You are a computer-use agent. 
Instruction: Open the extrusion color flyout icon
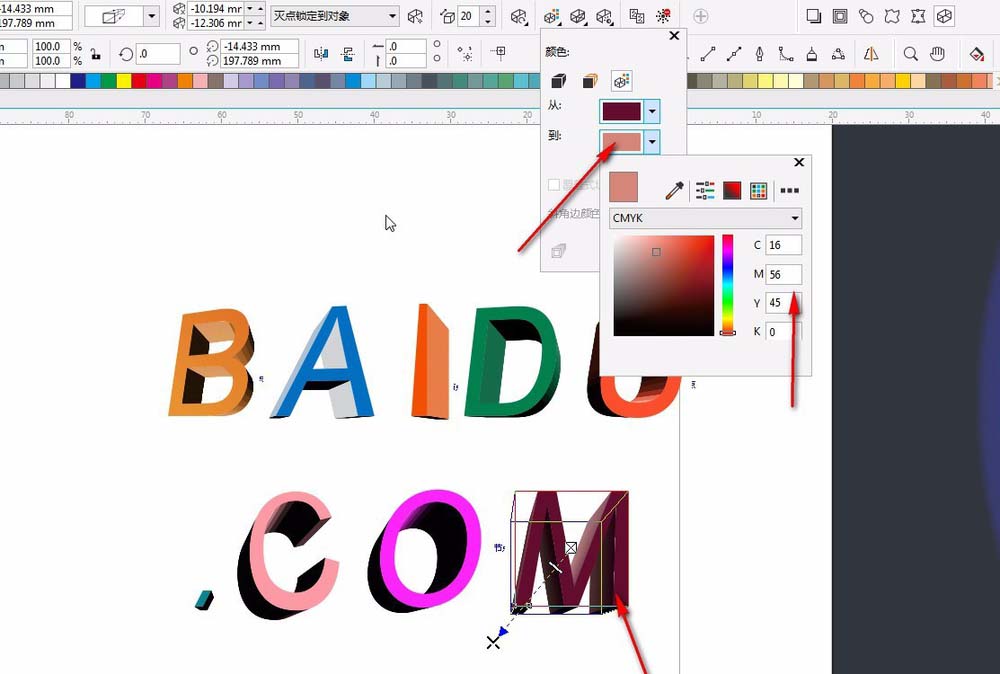coord(551,17)
